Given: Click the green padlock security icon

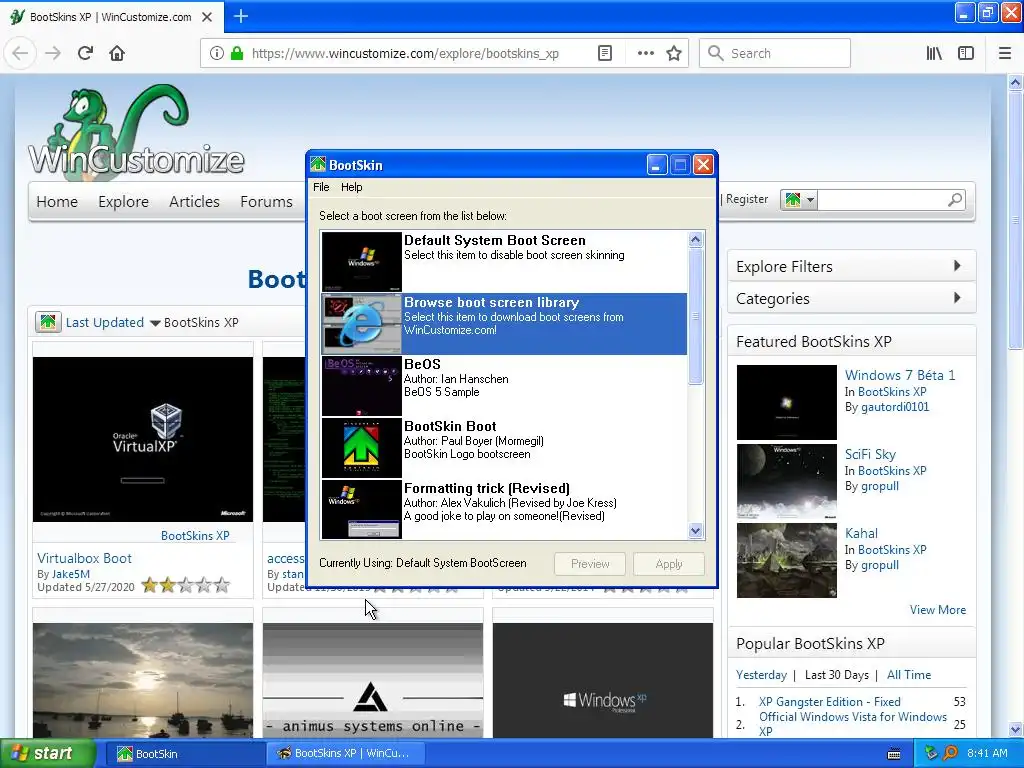Looking at the screenshot, I should point(237,54).
